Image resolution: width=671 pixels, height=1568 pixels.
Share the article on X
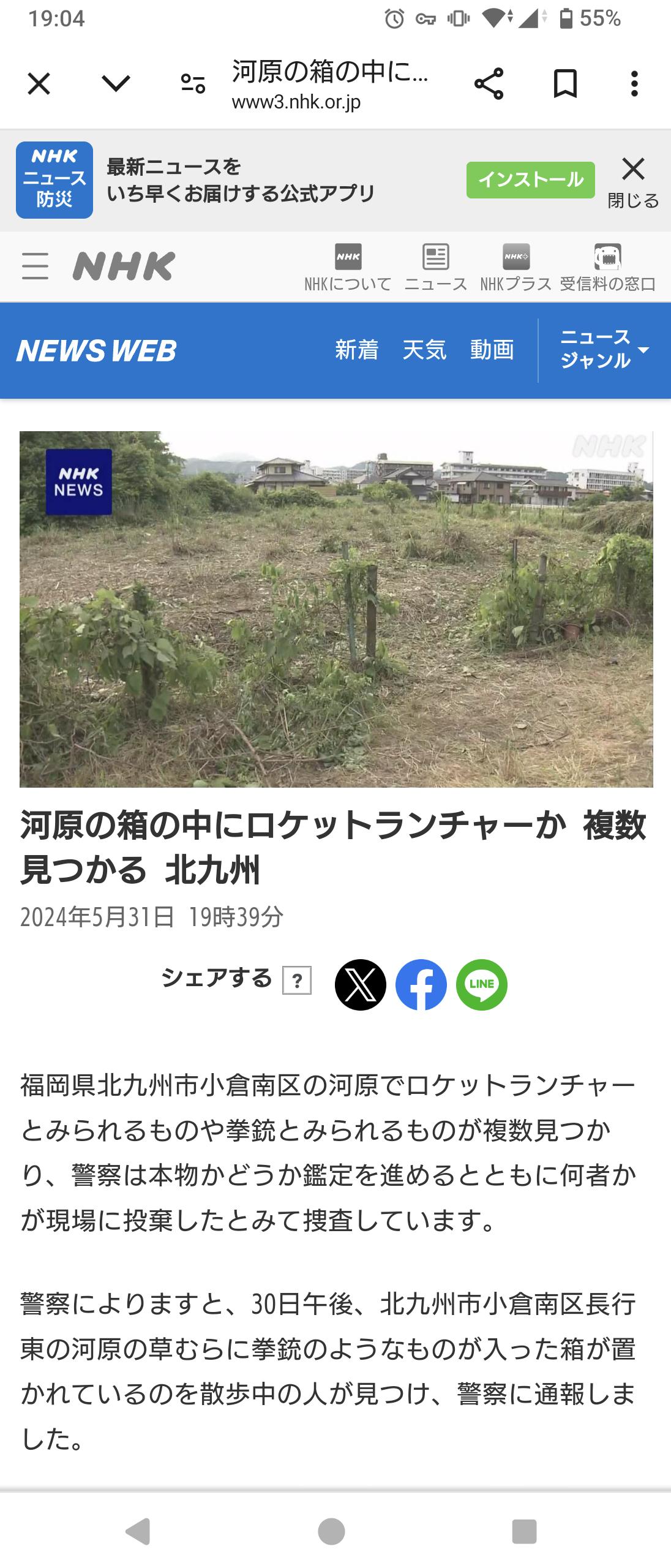(360, 985)
